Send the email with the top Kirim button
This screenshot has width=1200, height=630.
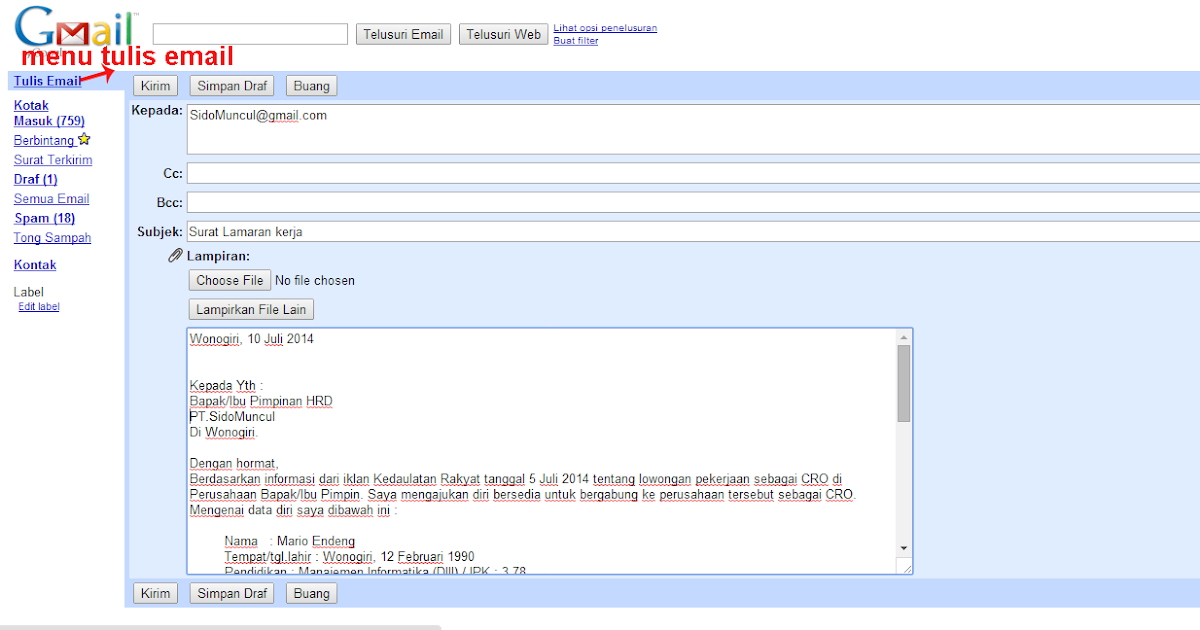pos(155,86)
